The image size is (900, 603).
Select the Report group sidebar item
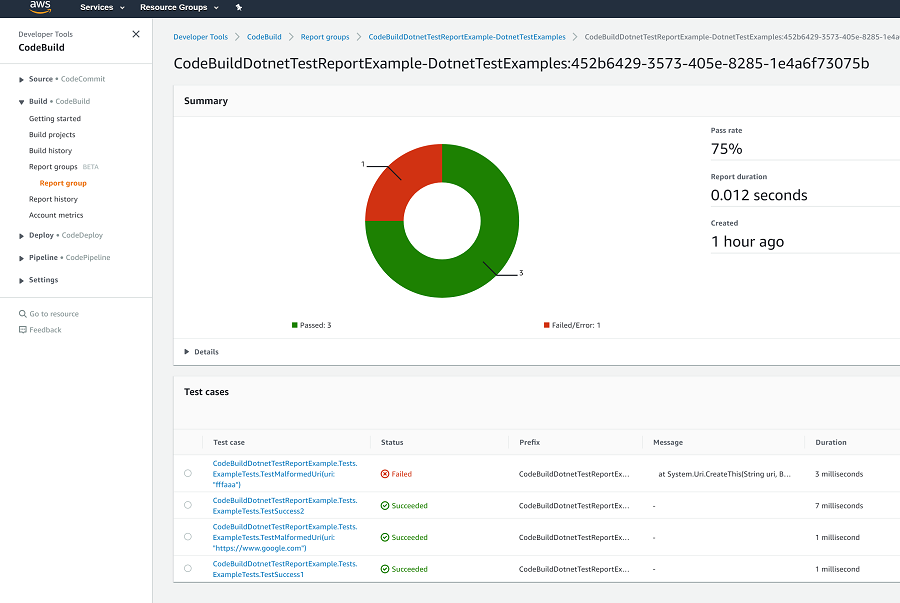[63, 183]
